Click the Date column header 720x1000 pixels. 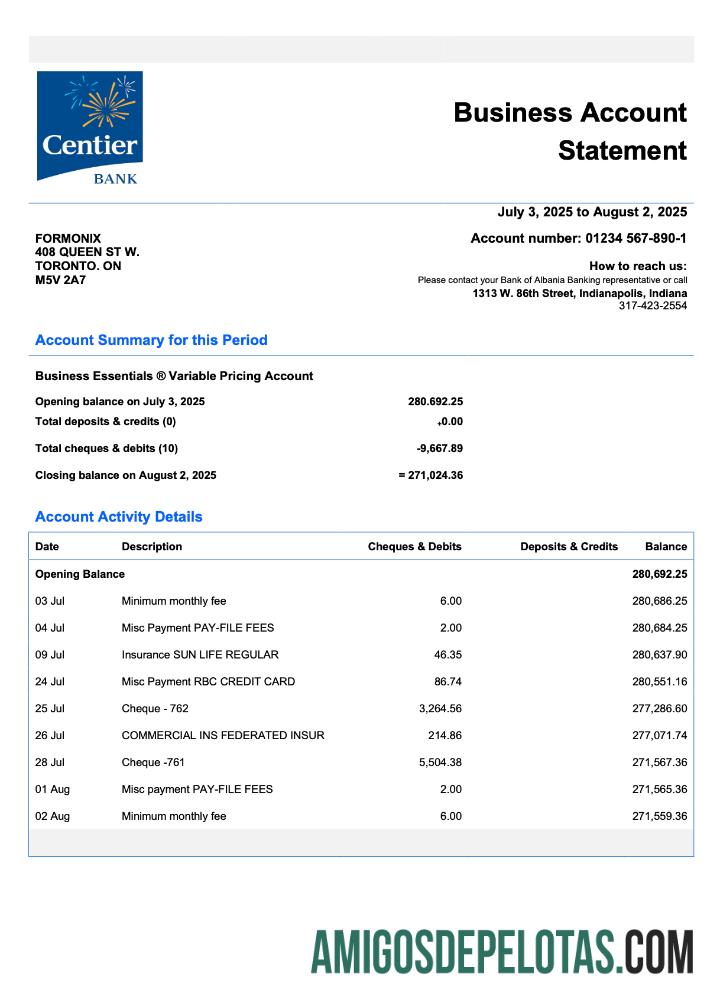pos(47,547)
